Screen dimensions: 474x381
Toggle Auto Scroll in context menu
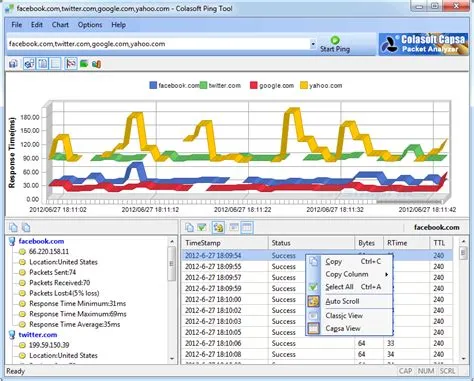pos(349,301)
